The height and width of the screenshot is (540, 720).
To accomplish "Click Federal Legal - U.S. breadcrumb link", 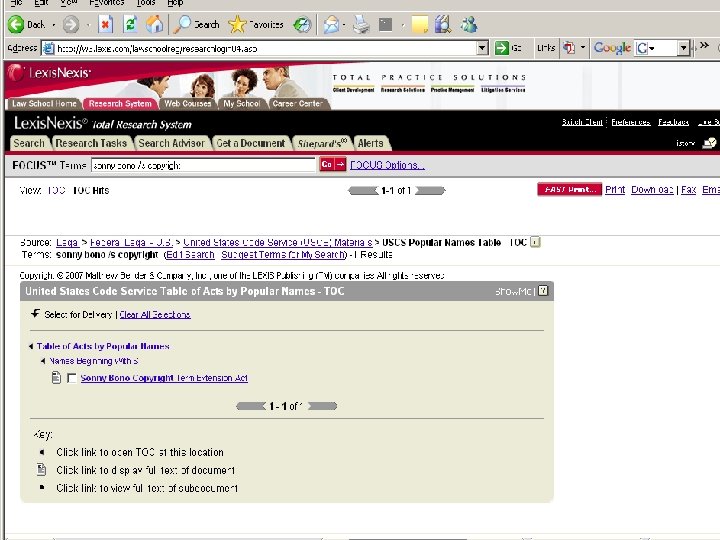I will pyautogui.click(x=131, y=242).
